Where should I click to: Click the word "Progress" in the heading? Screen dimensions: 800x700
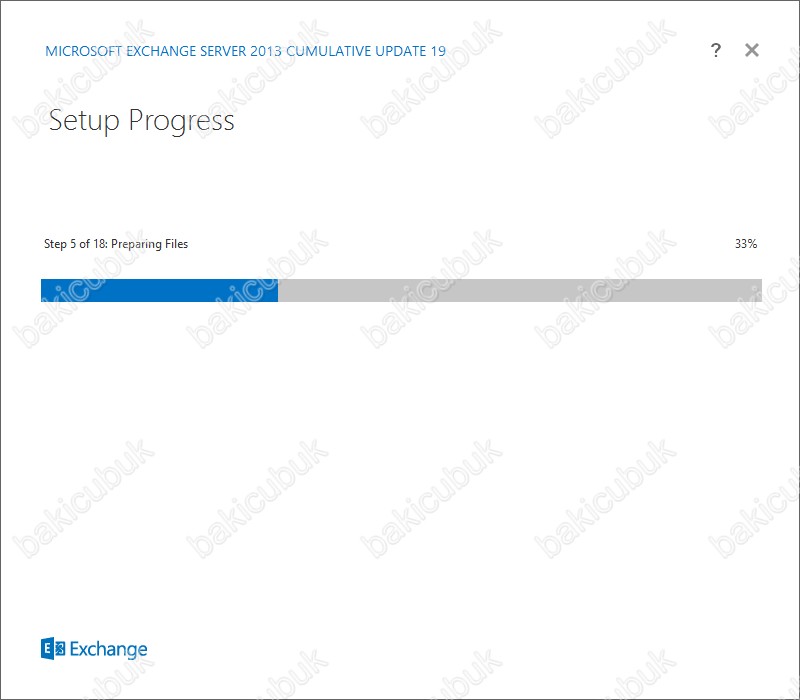[181, 121]
